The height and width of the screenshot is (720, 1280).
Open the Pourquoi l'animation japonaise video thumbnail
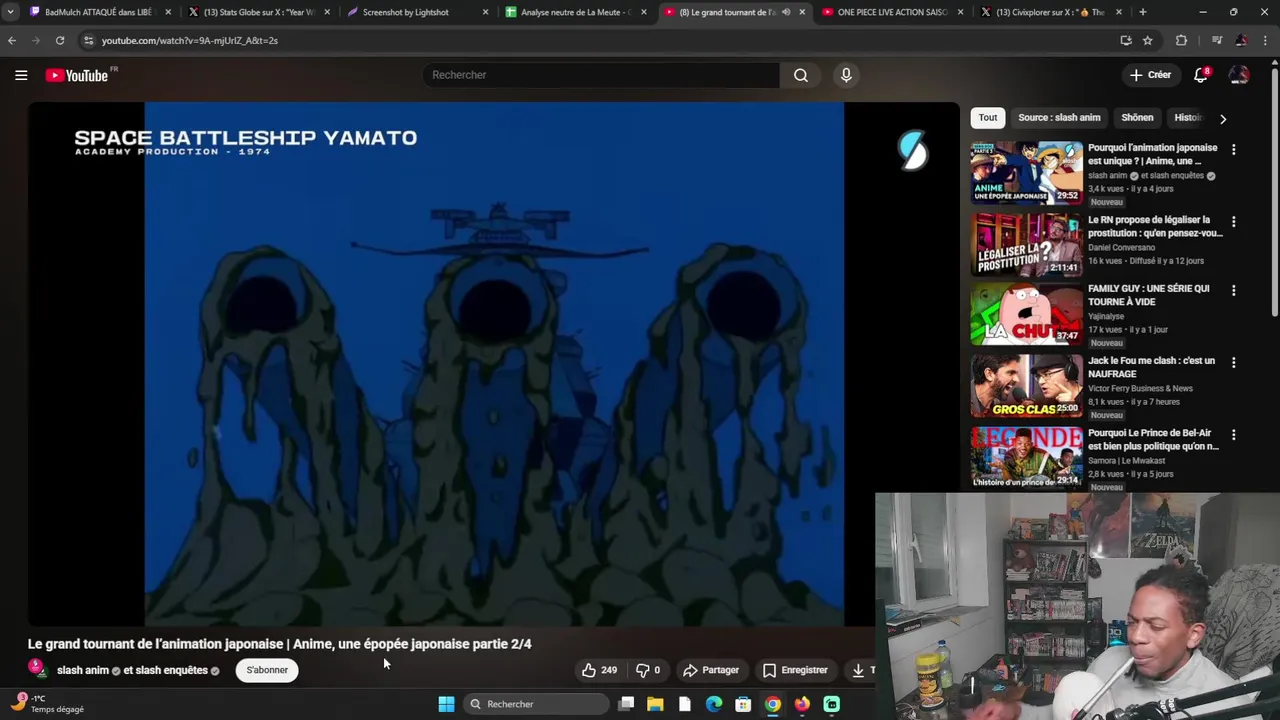click(x=1027, y=173)
